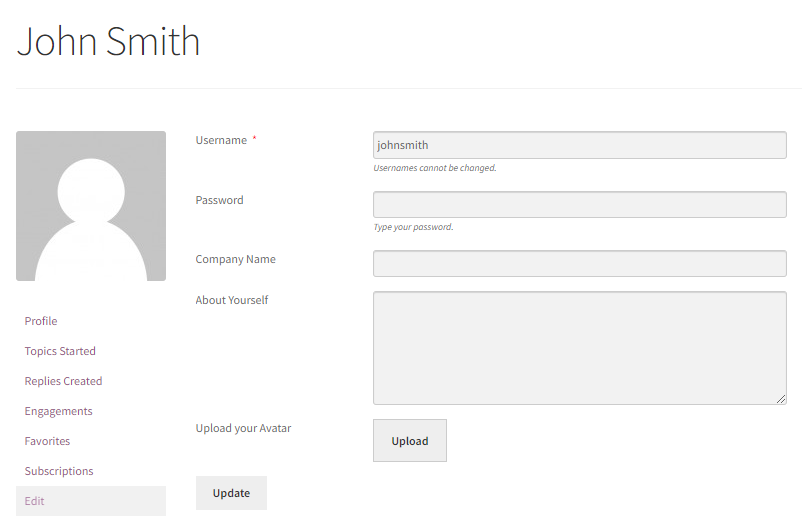
Task: Click the 'Password' field label
Action: click(x=219, y=200)
